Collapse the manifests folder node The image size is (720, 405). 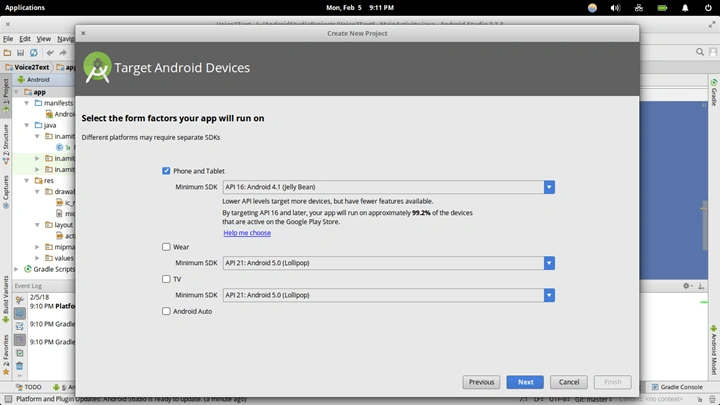click(27, 103)
